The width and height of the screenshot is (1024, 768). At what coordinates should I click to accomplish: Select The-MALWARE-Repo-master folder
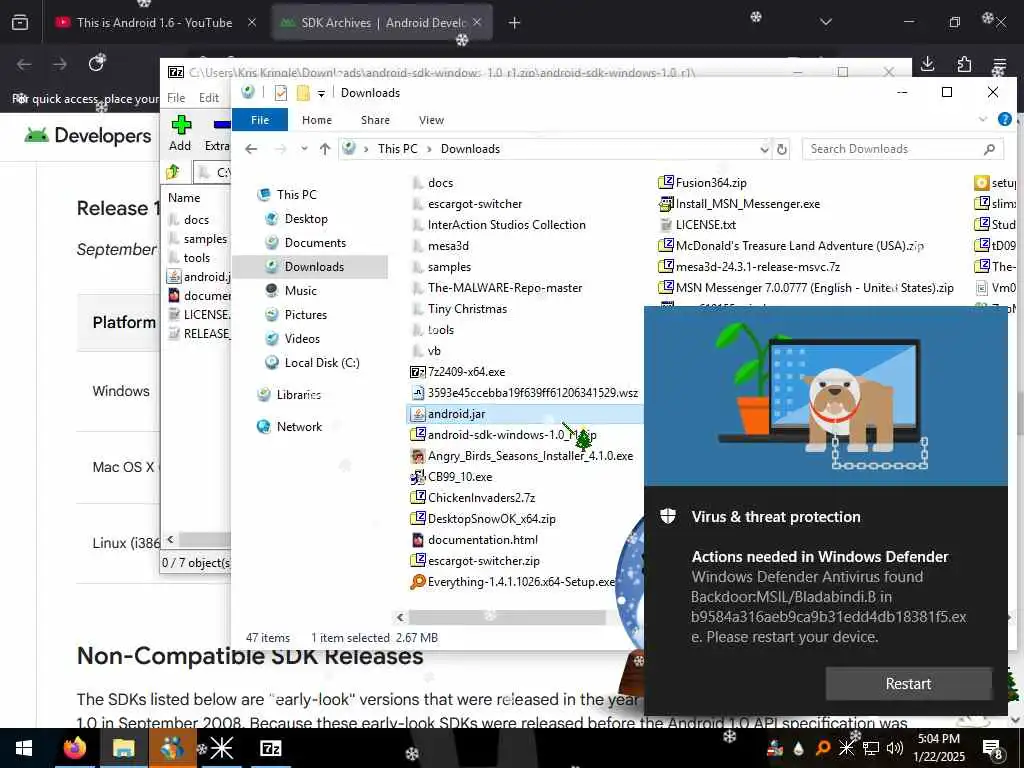504,288
